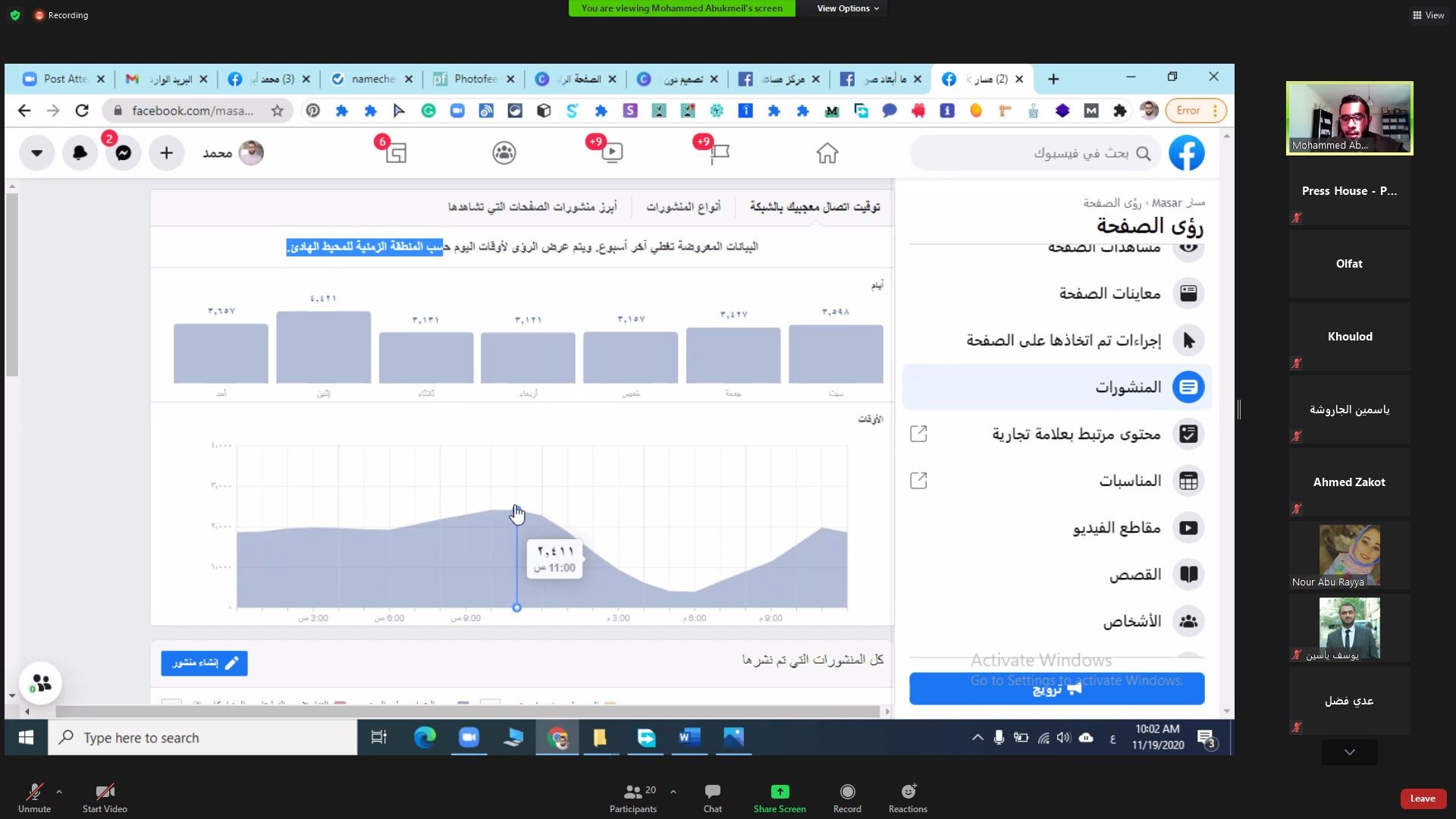Expand Zoom View Options dropdown

[x=847, y=8]
